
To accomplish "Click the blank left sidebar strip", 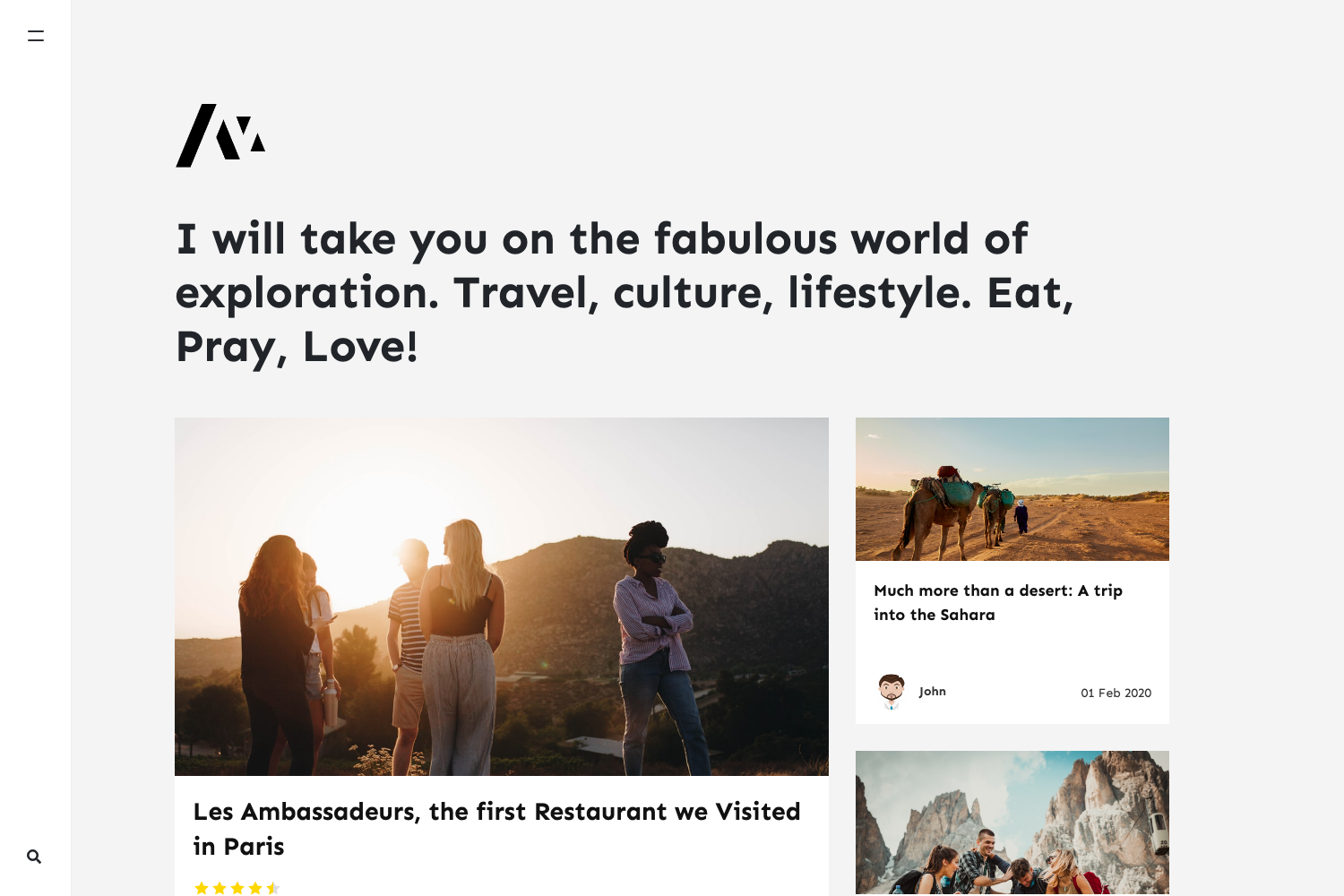I will (x=35, y=448).
